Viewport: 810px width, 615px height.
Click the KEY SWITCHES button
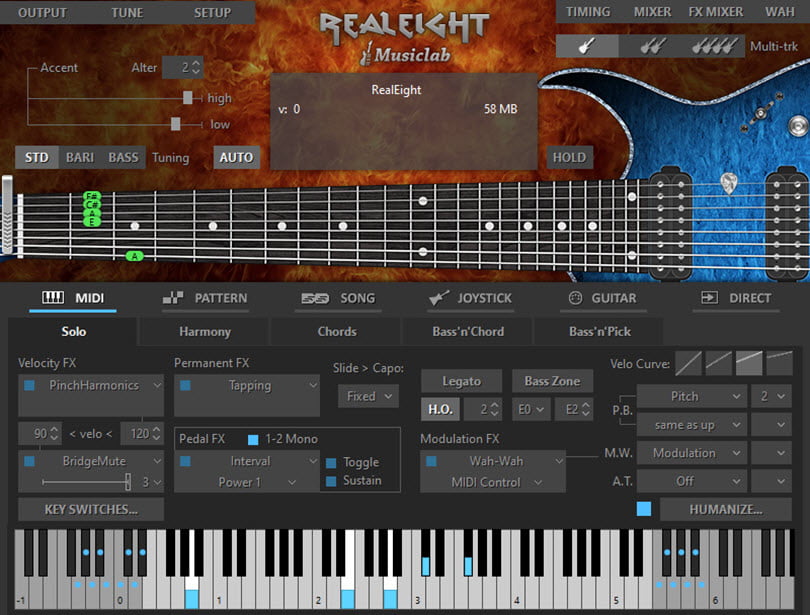91,510
